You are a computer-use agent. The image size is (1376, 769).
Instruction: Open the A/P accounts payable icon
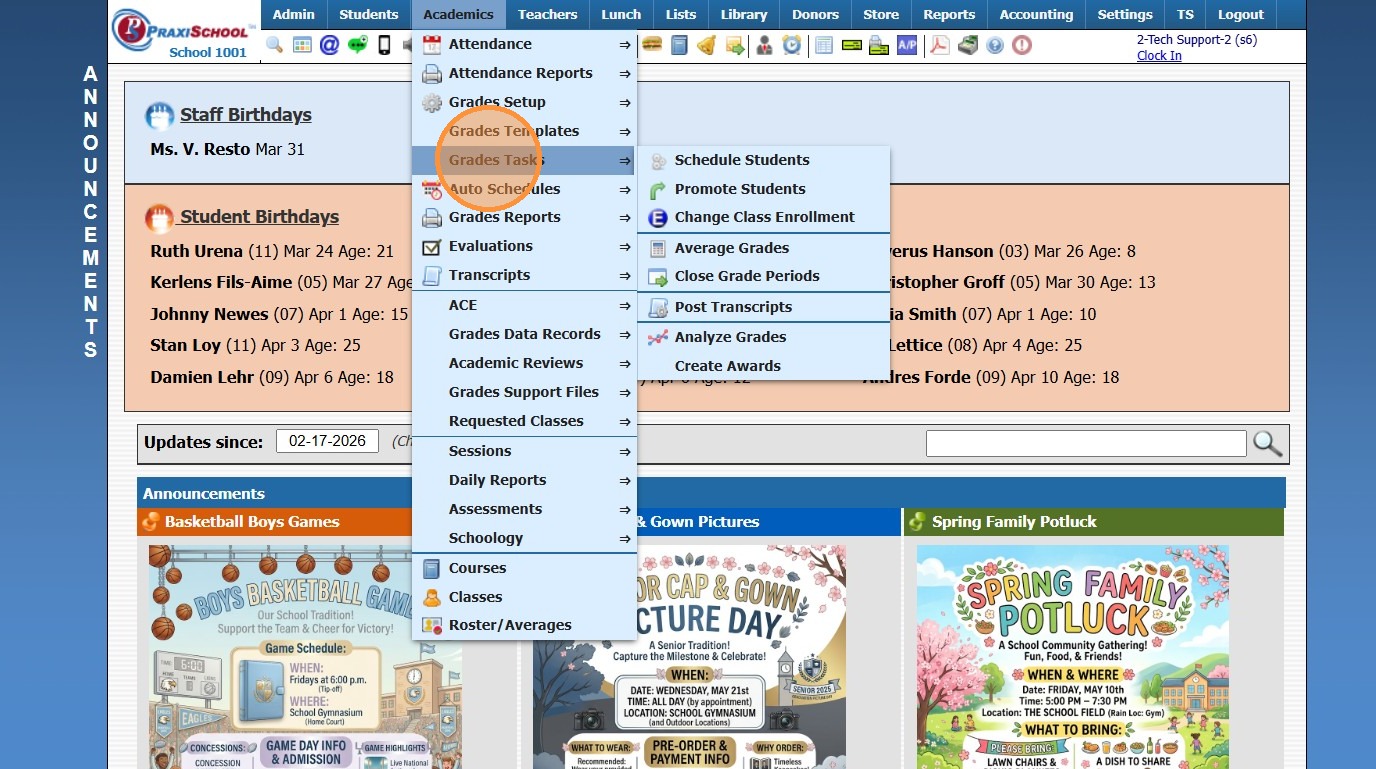[x=907, y=45]
